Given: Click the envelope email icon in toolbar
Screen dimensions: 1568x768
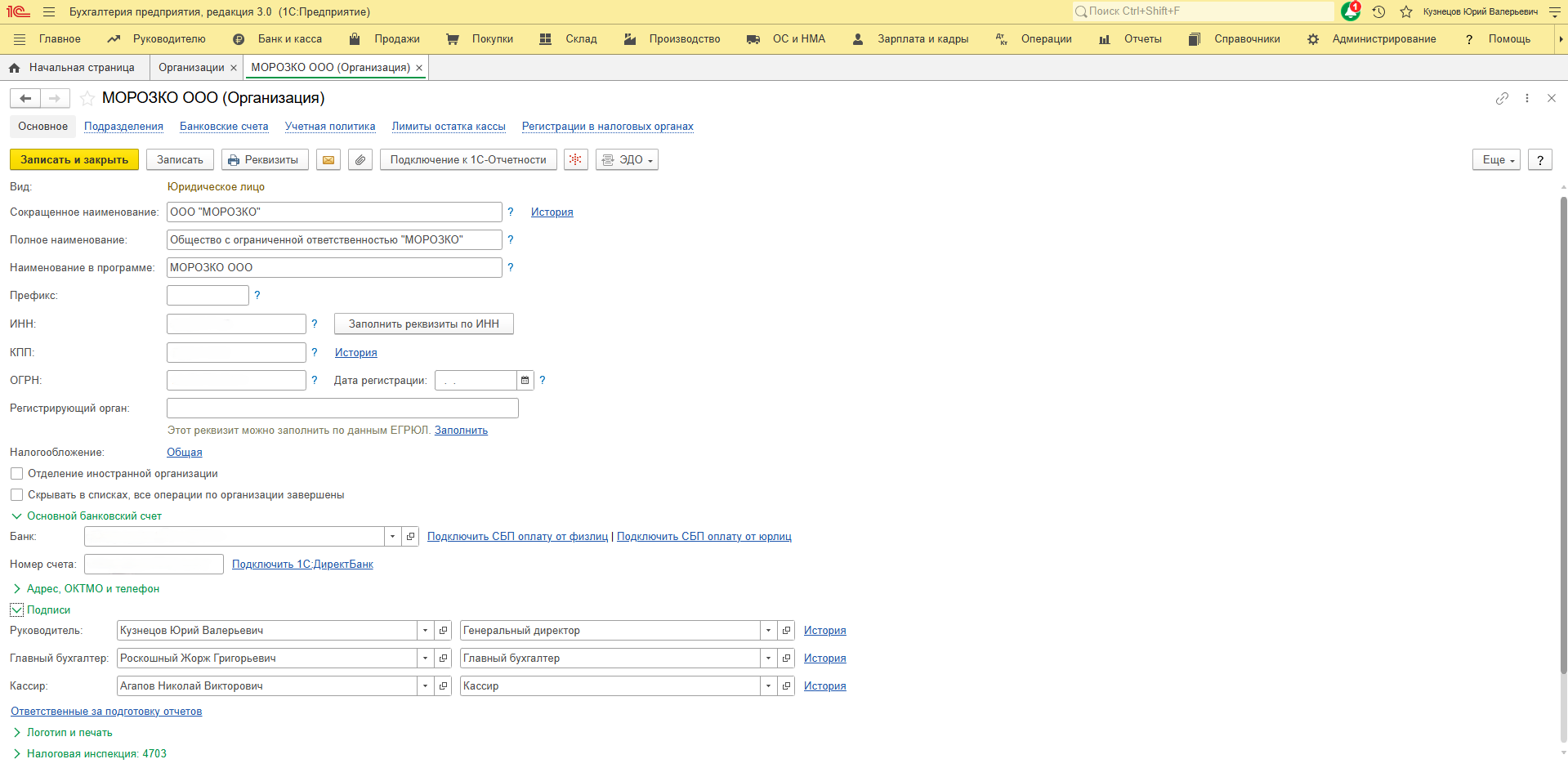Looking at the screenshot, I should (x=328, y=160).
